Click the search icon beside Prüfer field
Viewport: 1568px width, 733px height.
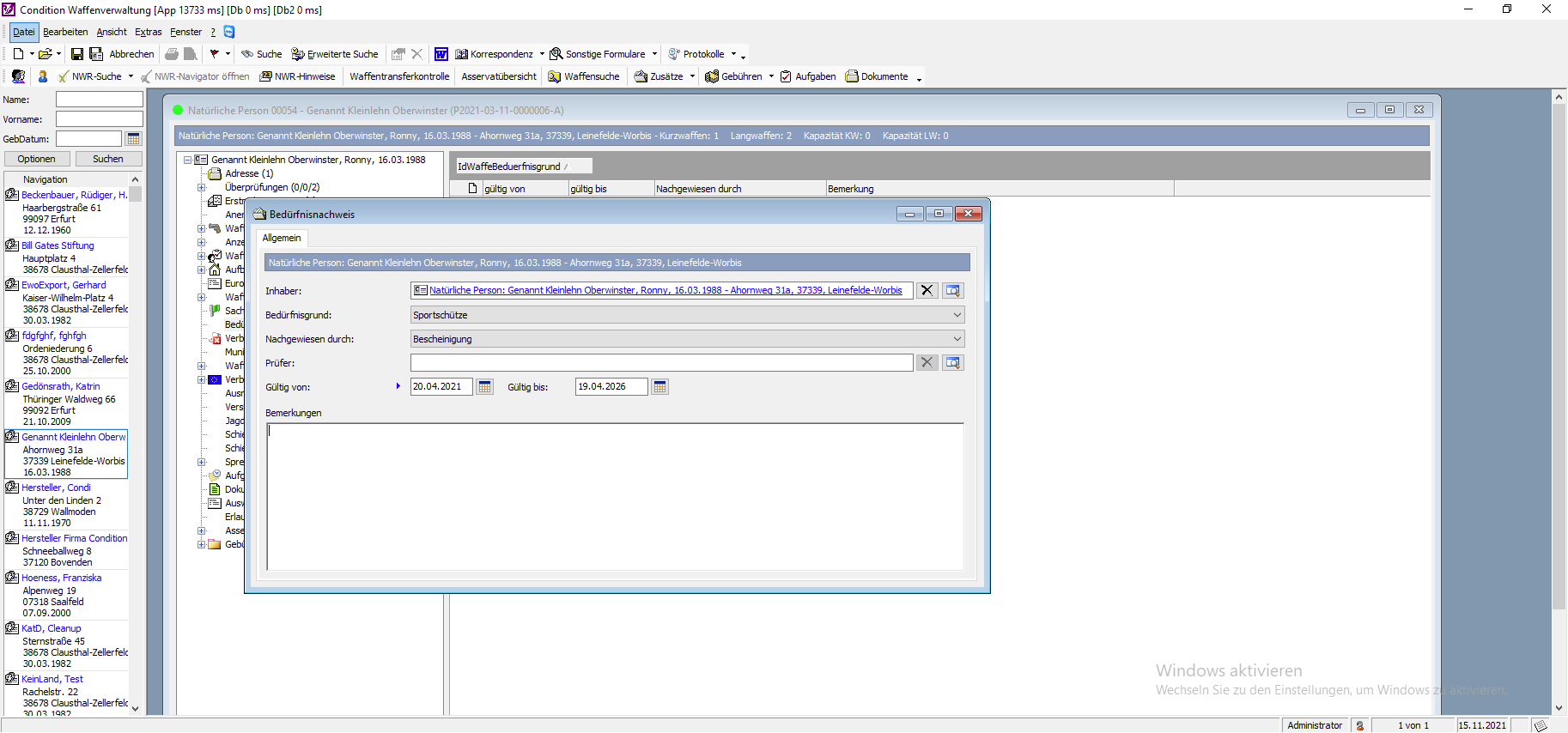coord(952,363)
